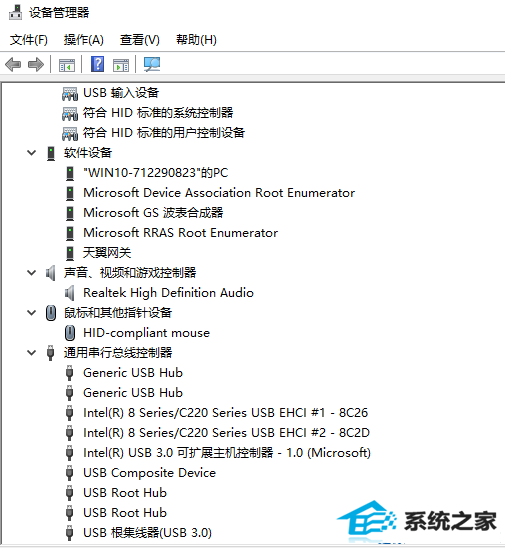This screenshot has width=505, height=548.
Task: Select the USB Composite Device entry
Action: (149, 473)
